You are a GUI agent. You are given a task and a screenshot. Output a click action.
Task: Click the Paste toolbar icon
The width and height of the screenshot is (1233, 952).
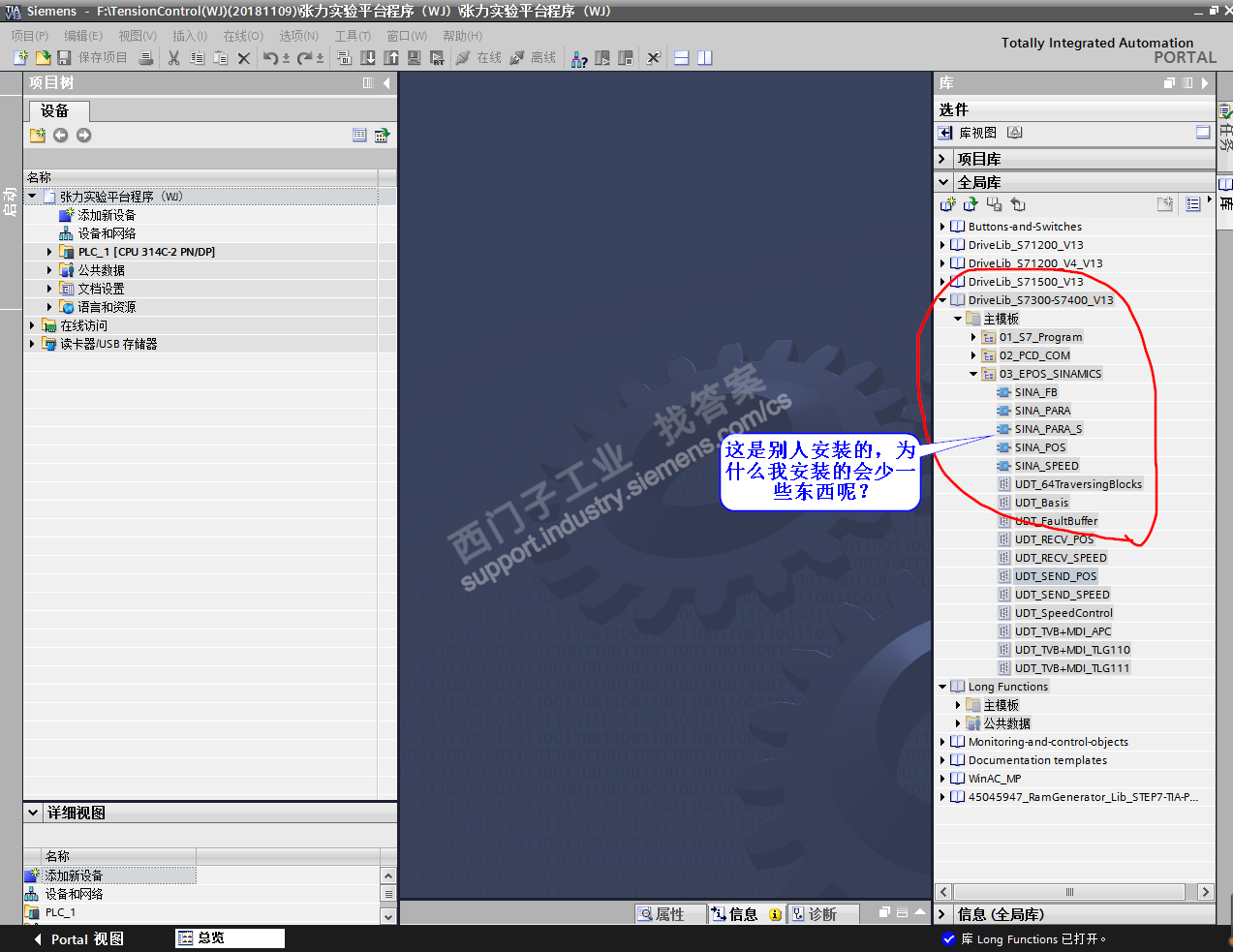point(220,58)
